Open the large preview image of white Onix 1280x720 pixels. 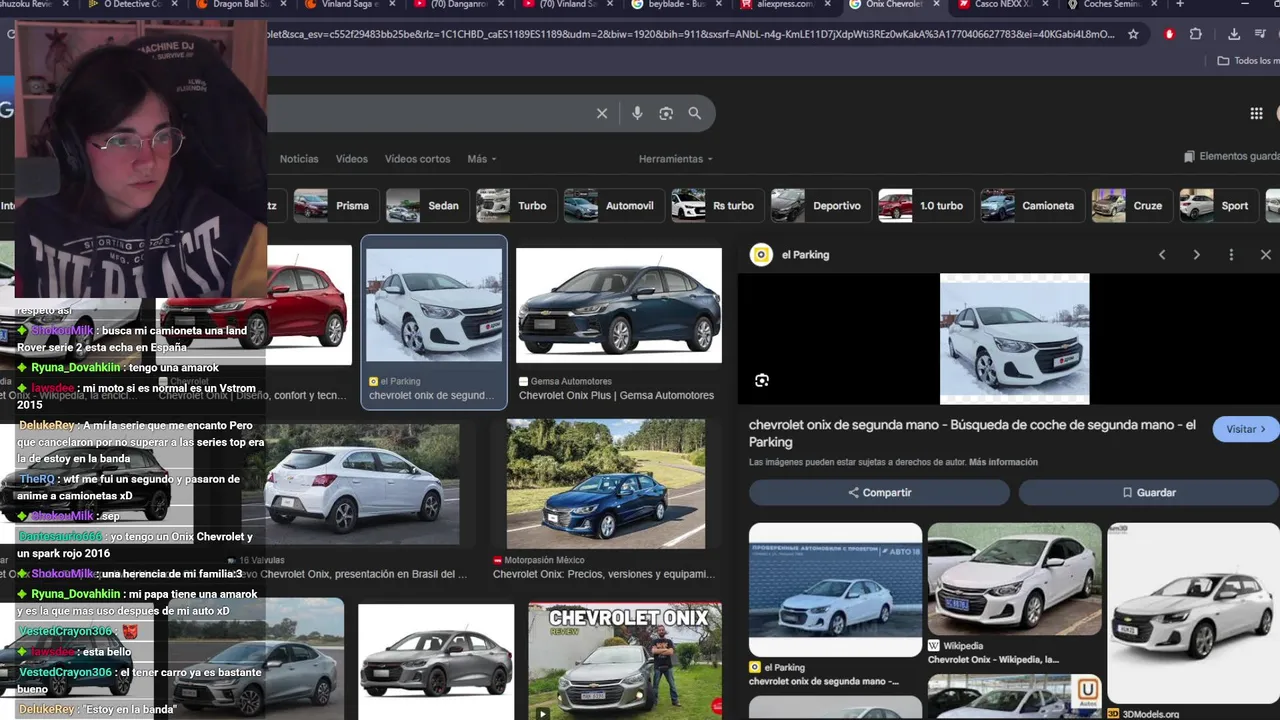1014,339
